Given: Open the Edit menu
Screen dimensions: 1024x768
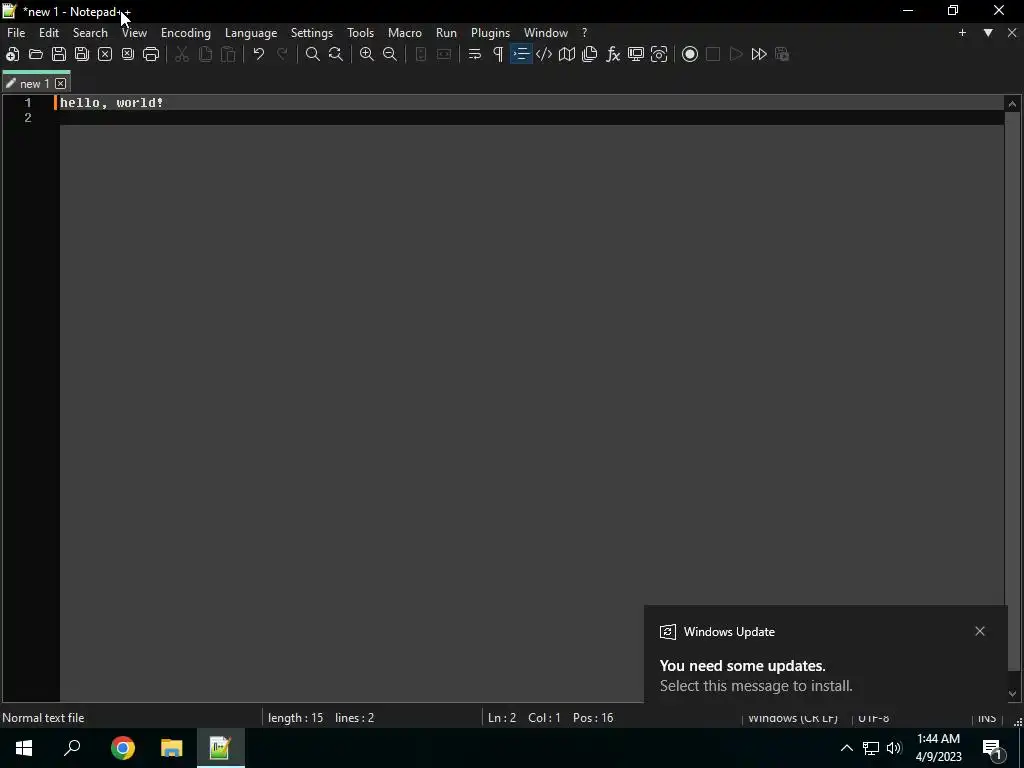Looking at the screenshot, I should point(49,33).
